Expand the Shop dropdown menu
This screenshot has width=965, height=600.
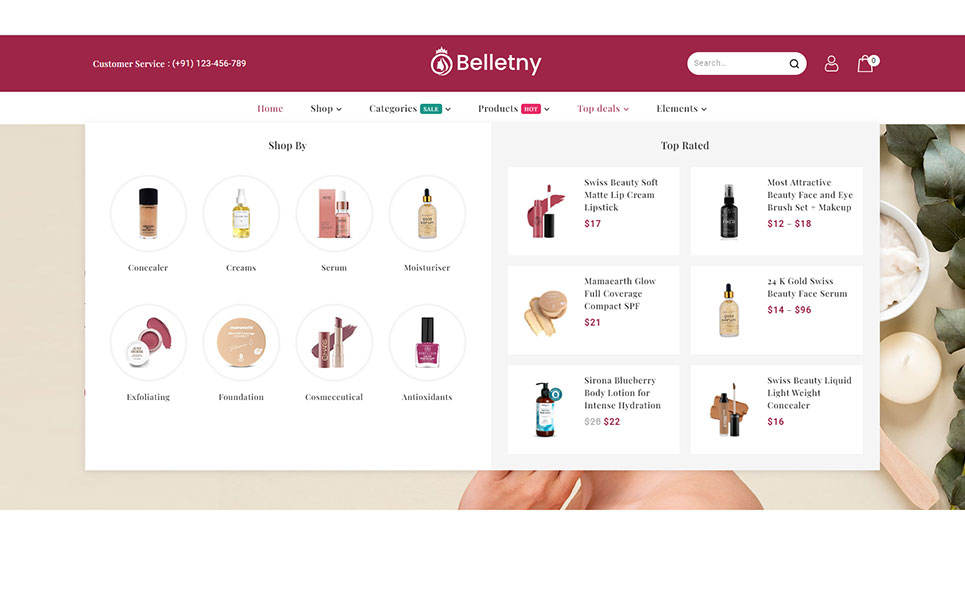[x=326, y=108]
